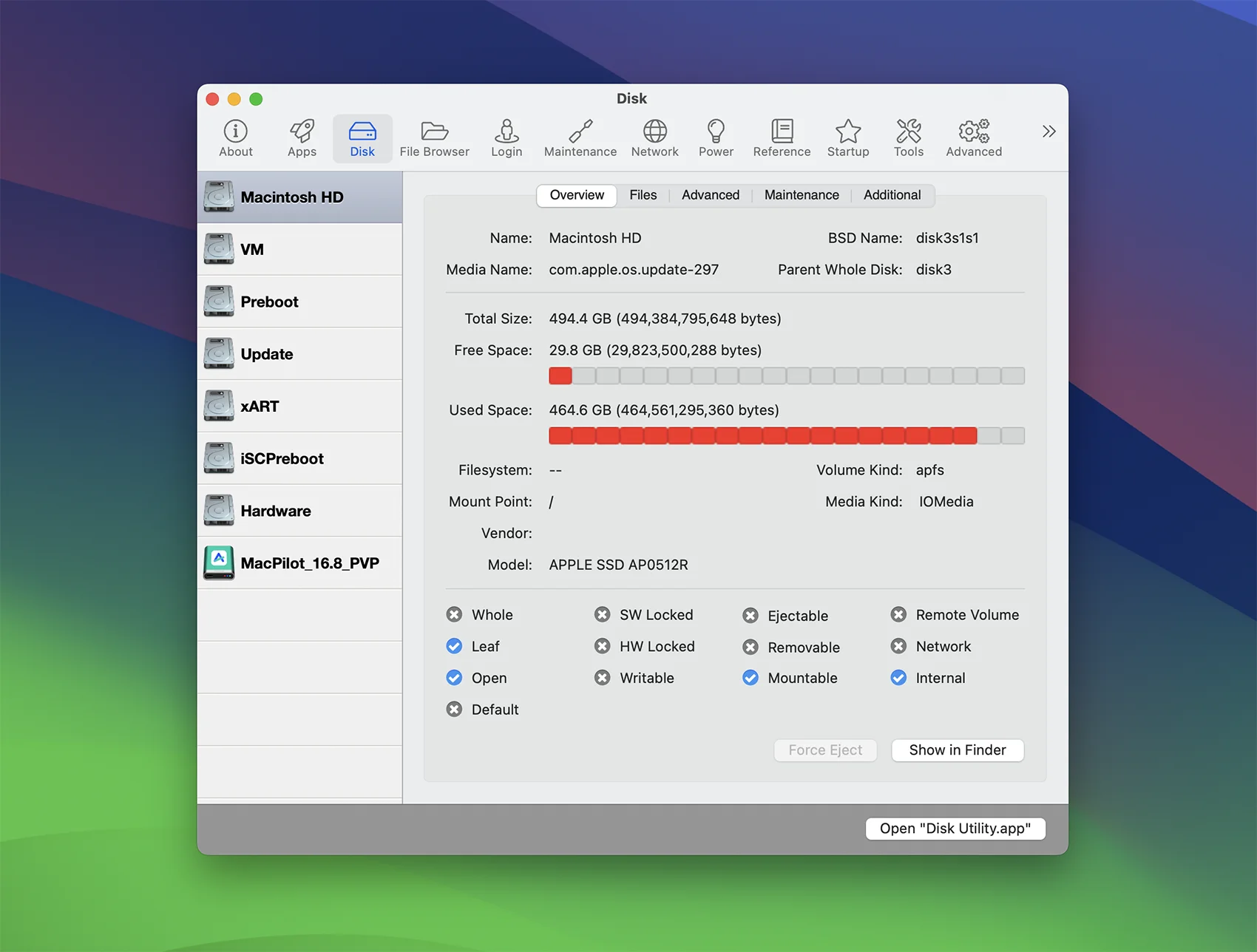Open the Maintenance brush icon

coord(580,138)
